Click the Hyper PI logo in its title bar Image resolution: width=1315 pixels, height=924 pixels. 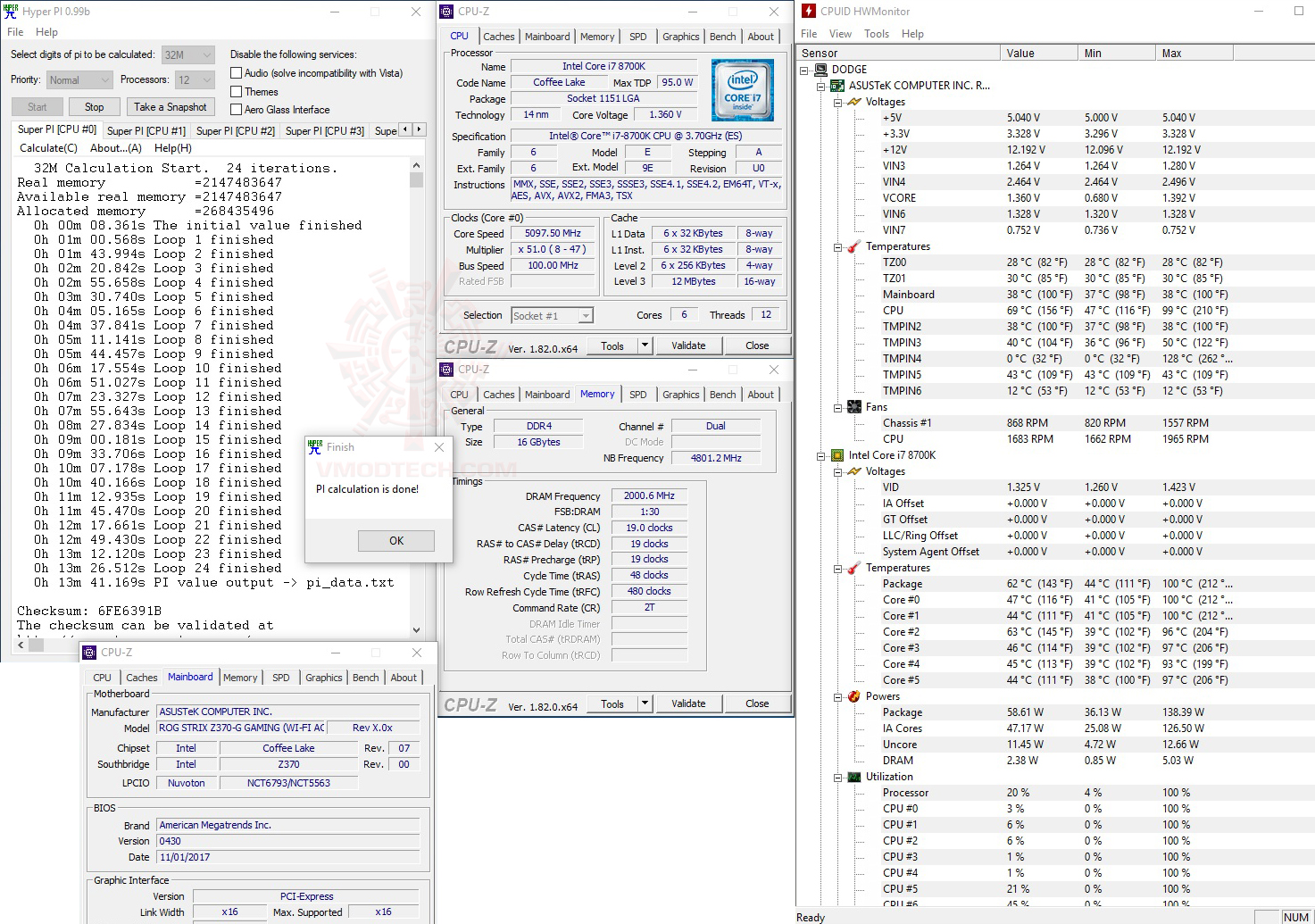click(x=12, y=11)
